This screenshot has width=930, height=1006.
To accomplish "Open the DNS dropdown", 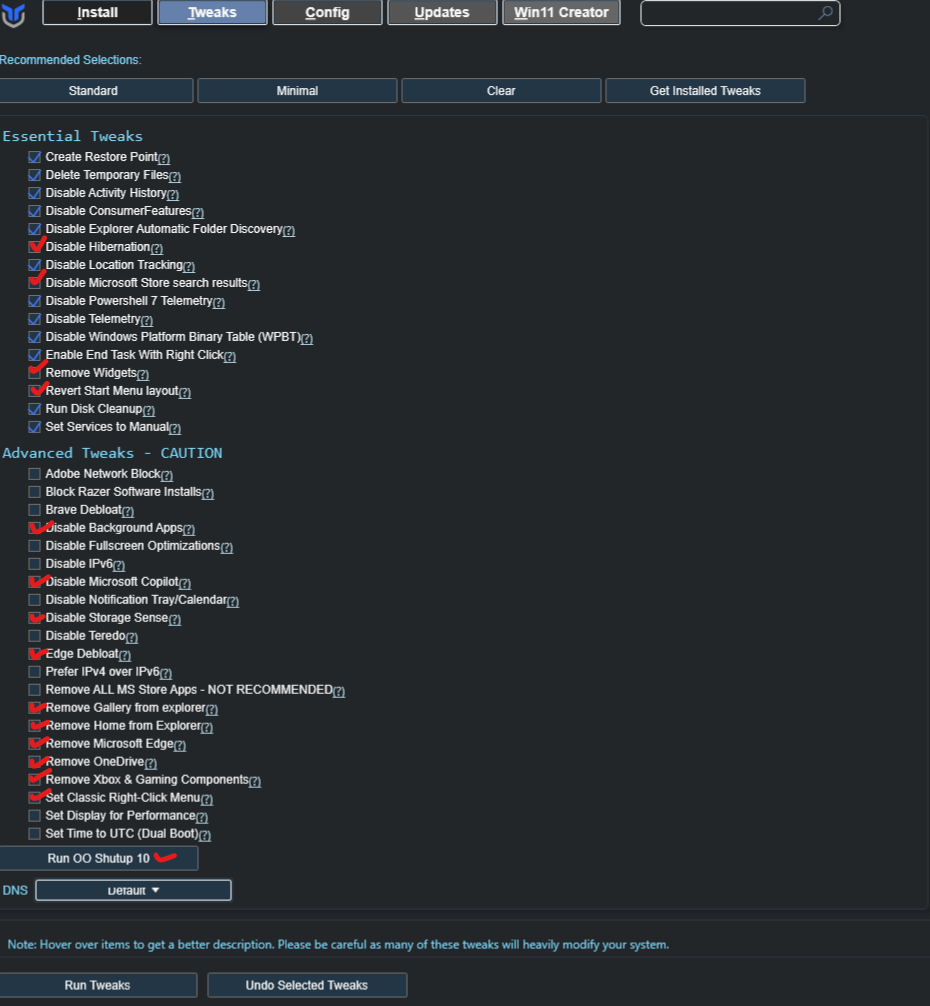I will pyautogui.click(x=133, y=891).
